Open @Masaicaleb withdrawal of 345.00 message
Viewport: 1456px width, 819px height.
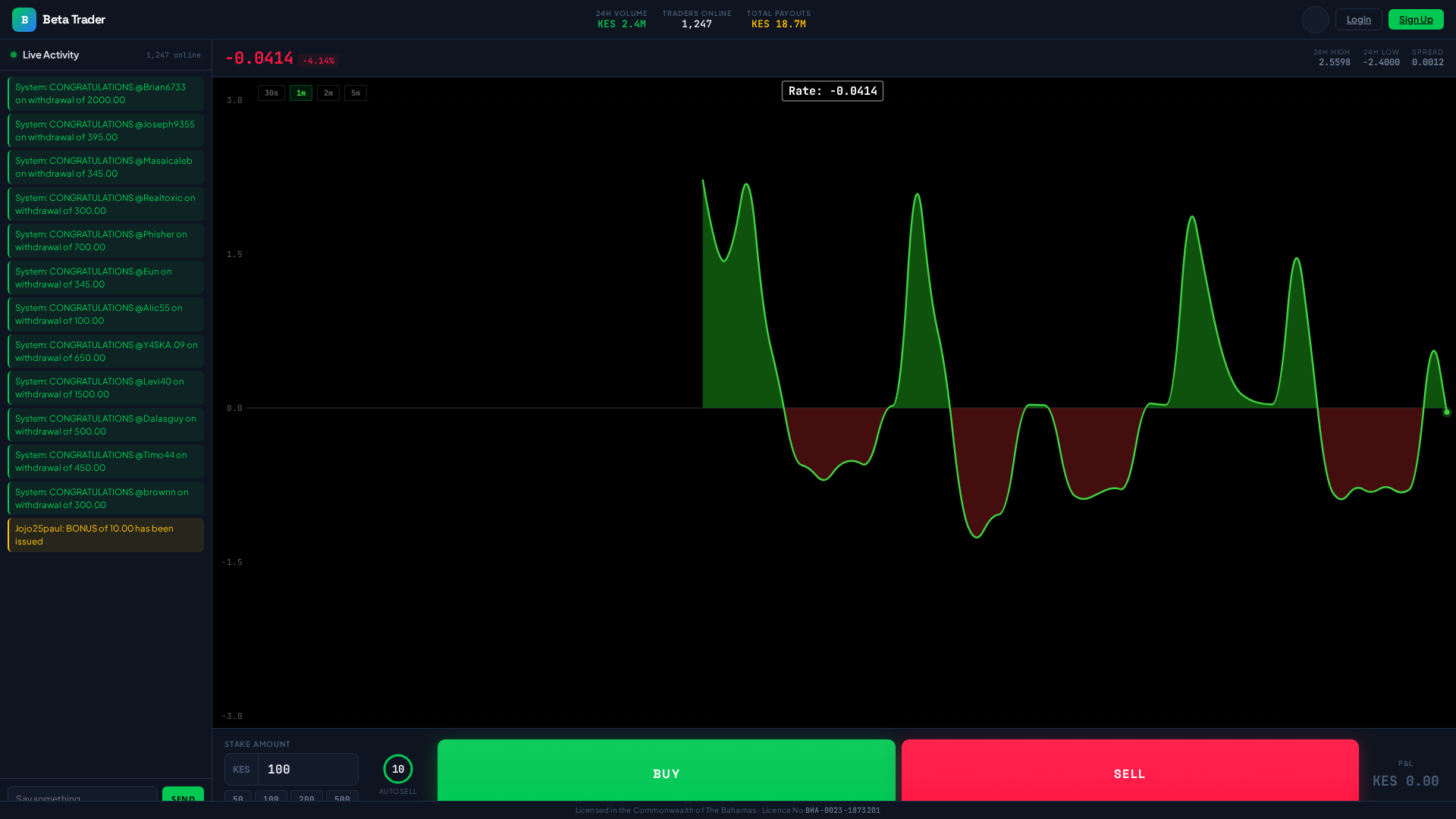(x=105, y=167)
